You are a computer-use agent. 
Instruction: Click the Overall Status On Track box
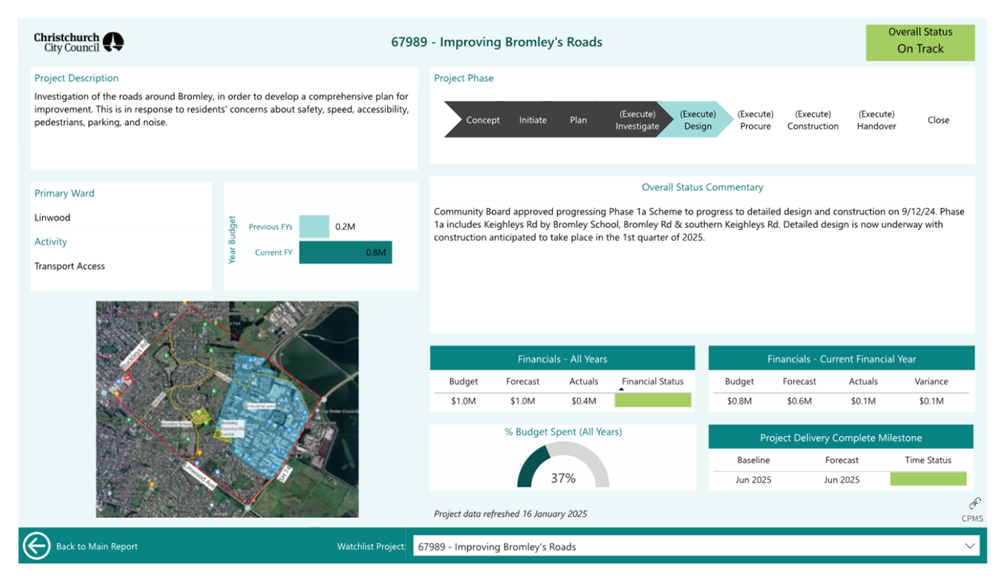(920, 41)
